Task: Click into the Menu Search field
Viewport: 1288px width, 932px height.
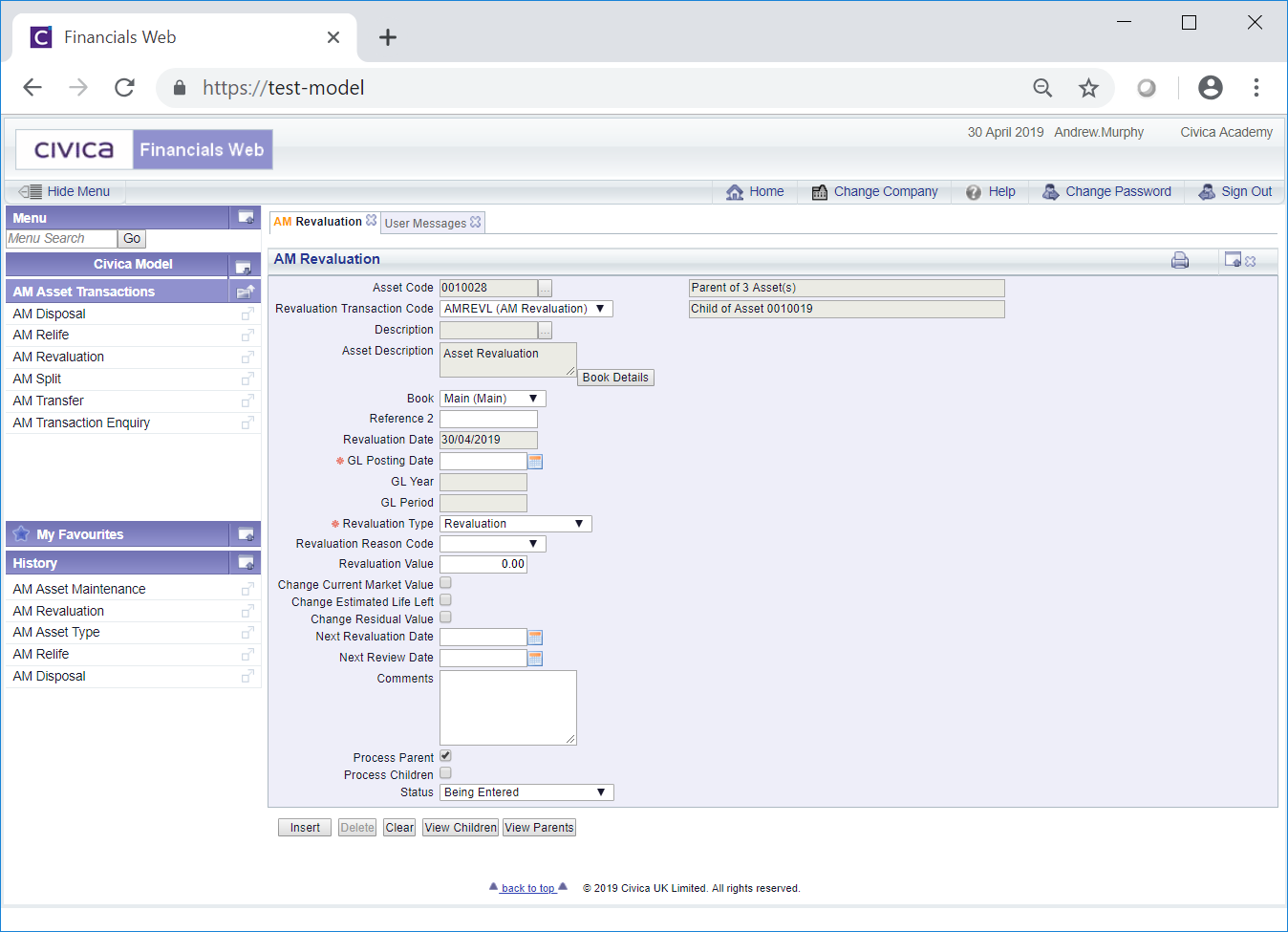Action: pyautogui.click(x=61, y=239)
